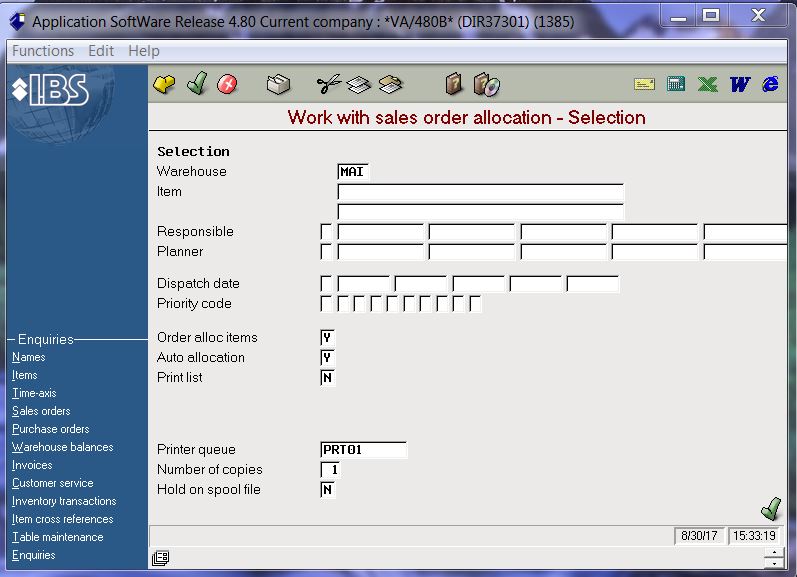Viewport: 797px width, 577px height.
Task: Open the Inventory transactions enquiry link
Action: (x=64, y=501)
